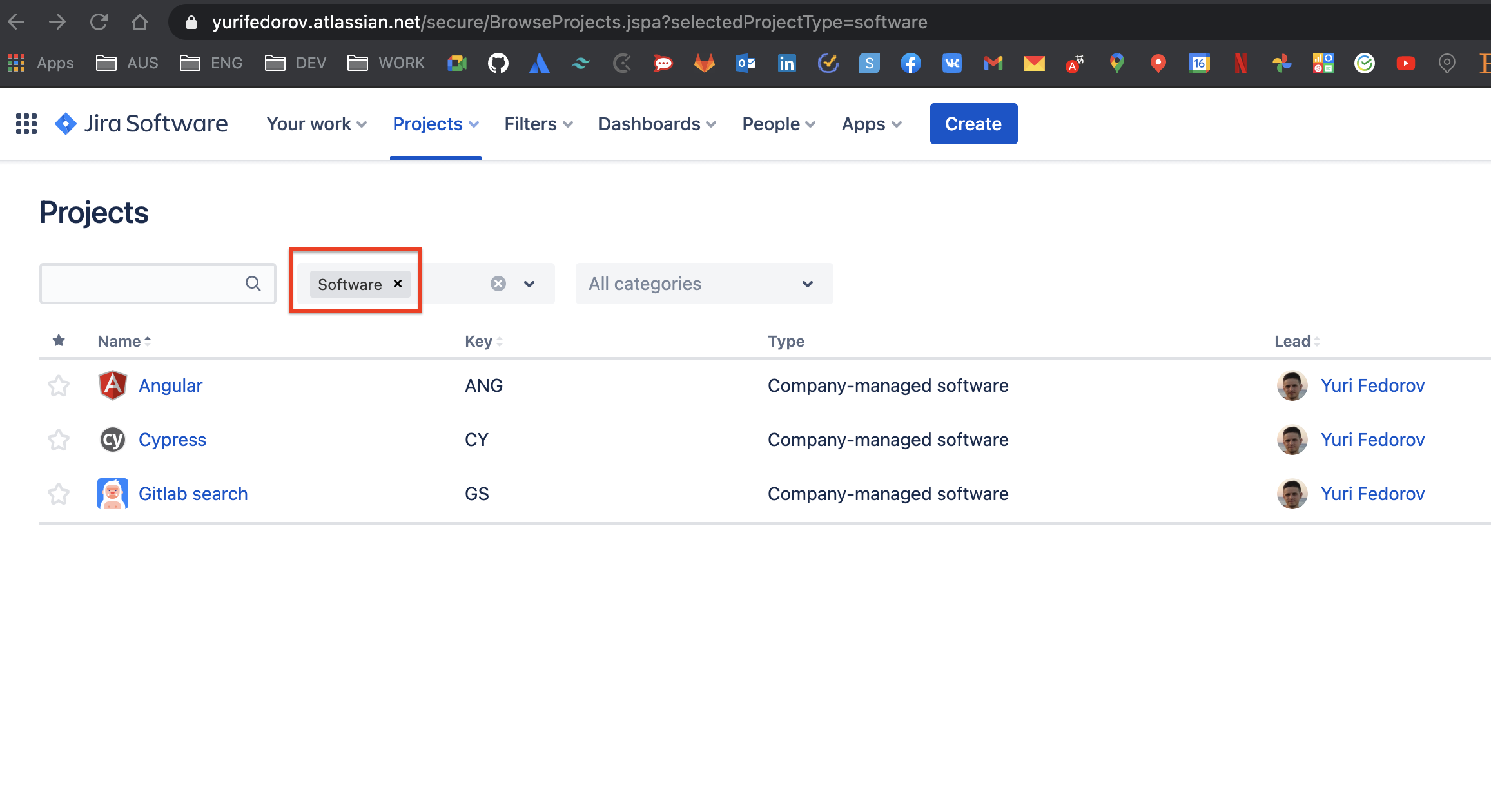The image size is (1491, 812).
Task: Click the blue Create button
Action: pyautogui.click(x=973, y=124)
